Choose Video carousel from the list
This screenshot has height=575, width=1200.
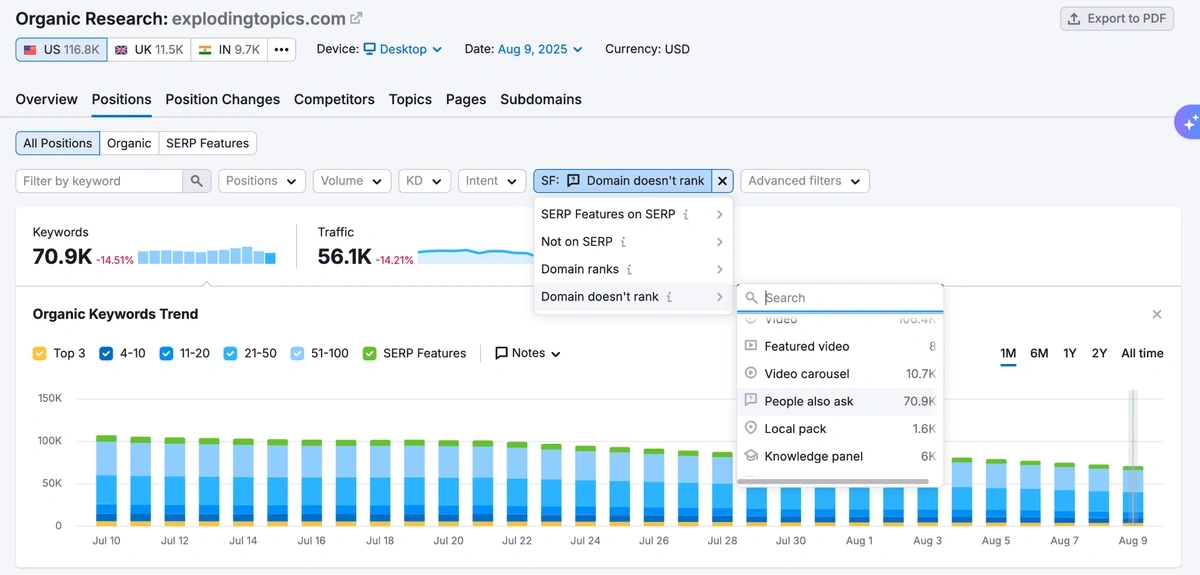click(840, 374)
